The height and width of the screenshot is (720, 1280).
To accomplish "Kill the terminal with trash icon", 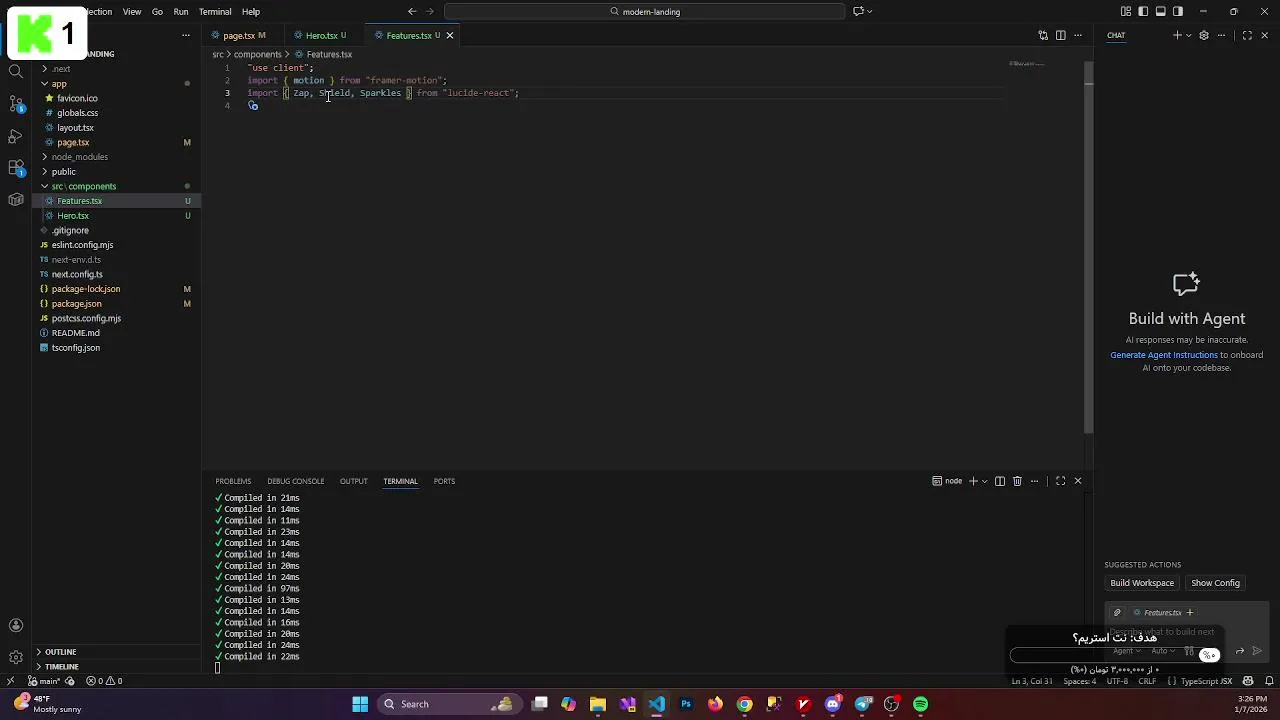I will pos(1017,481).
